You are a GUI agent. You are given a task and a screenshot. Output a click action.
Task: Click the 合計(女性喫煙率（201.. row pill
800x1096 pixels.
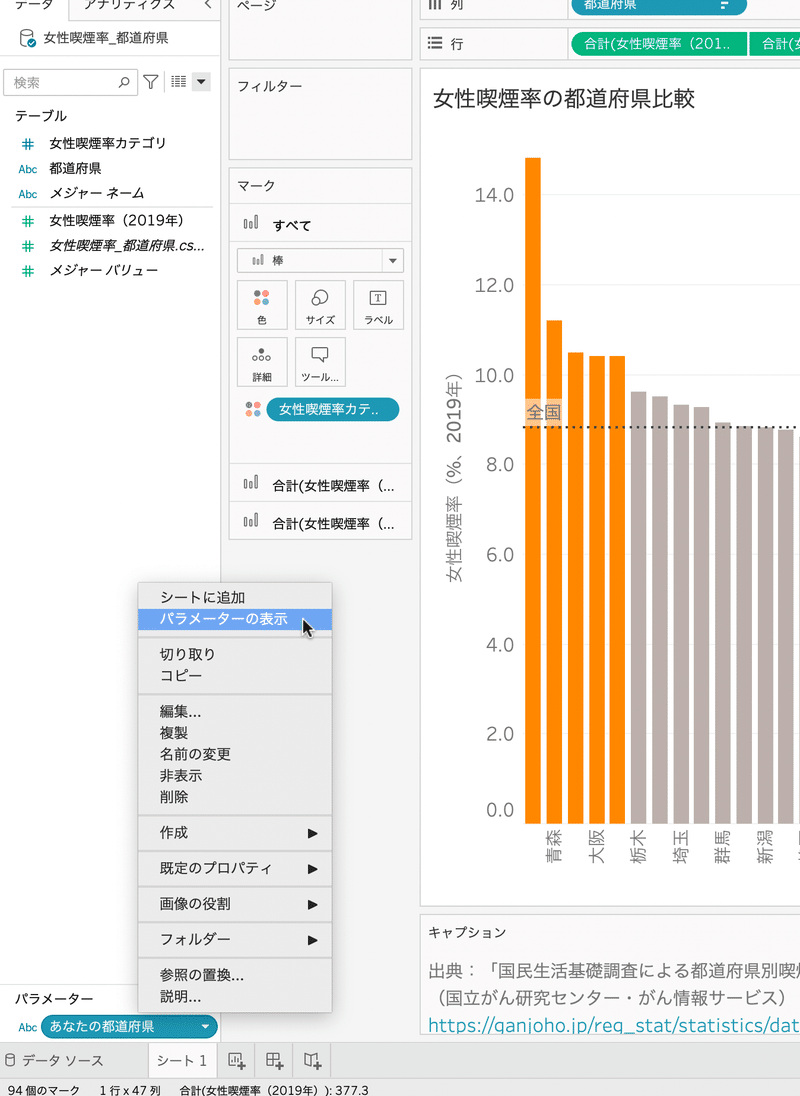click(x=659, y=44)
